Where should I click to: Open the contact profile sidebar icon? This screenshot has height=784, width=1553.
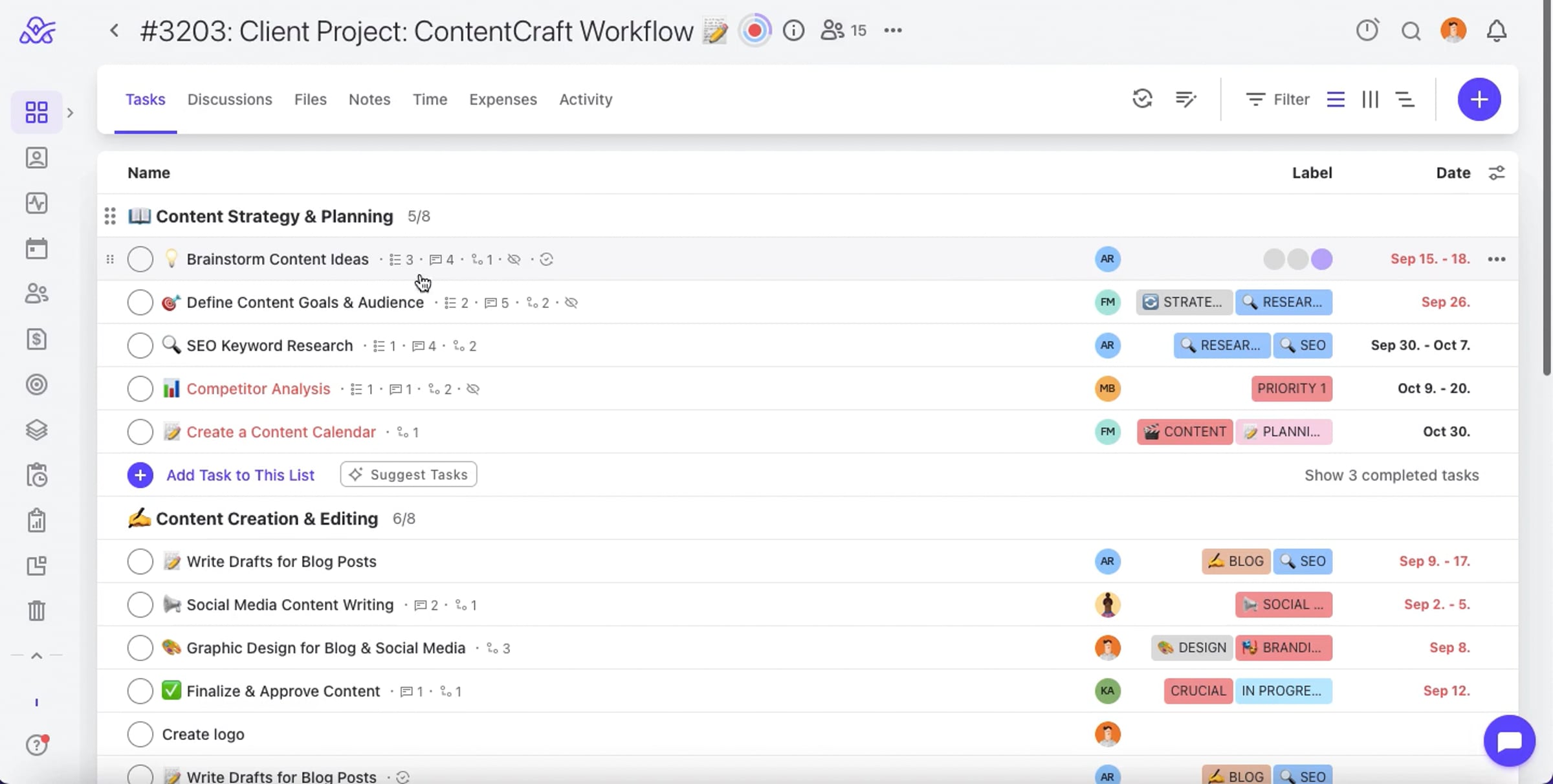37,158
